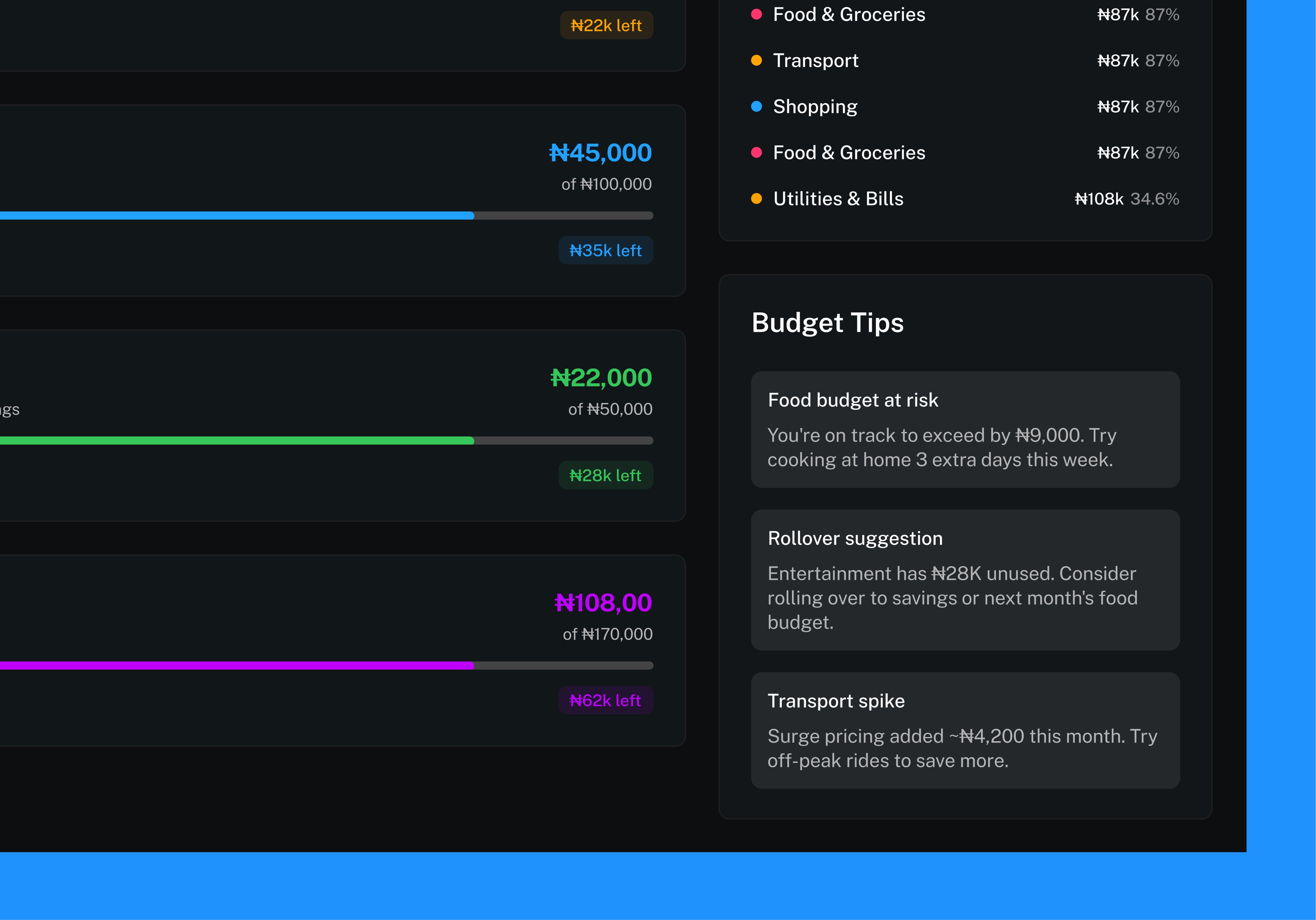Screen dimensions: 1316x920
Task: Open the Food budget at risk tip
Action: click(x=965, y=429)
